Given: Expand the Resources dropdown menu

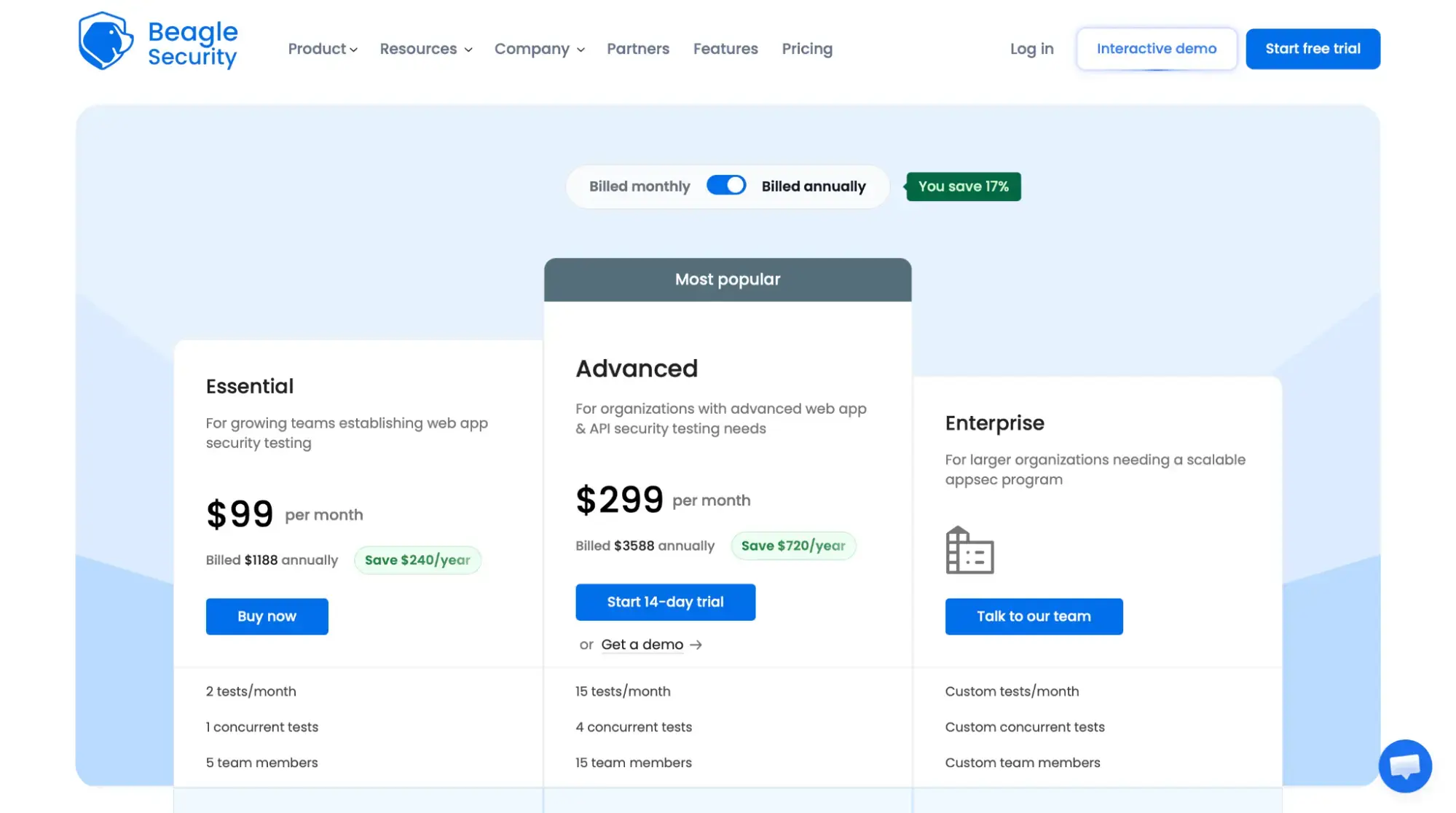Looking at the screenshot, I should pyautogui.click(x=426, y=49).
